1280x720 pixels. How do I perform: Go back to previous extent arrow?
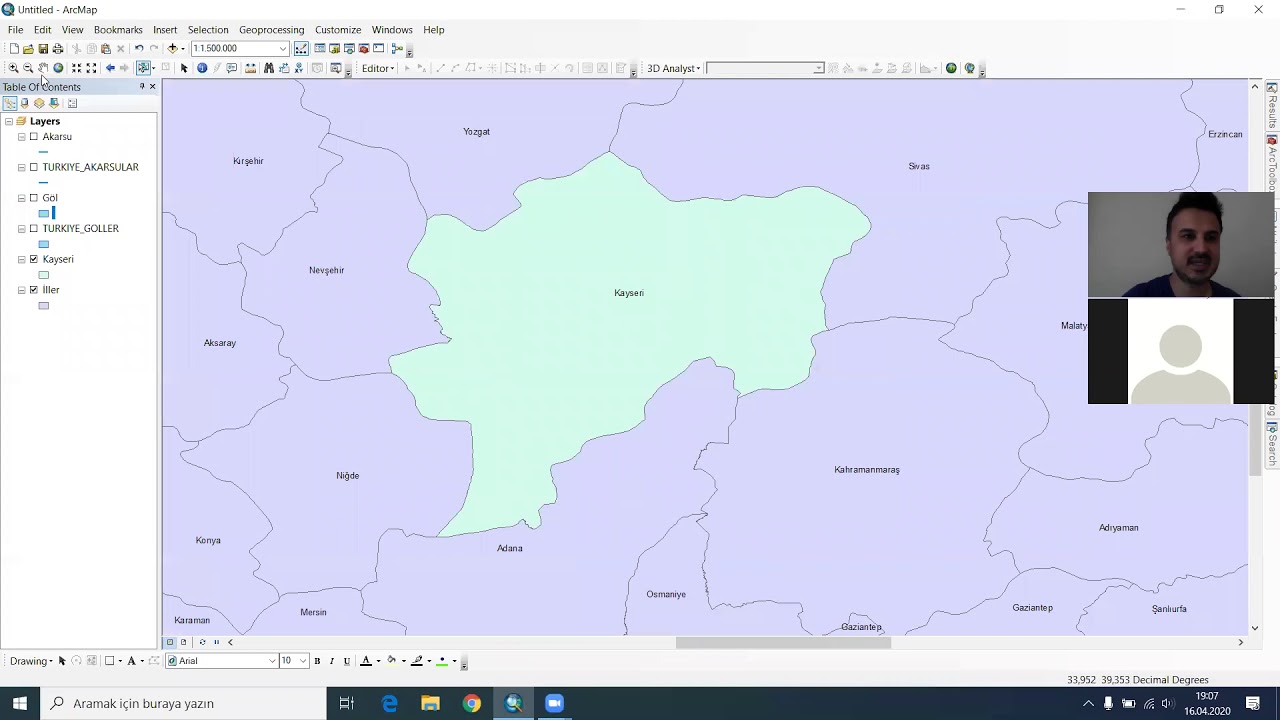tap(110, 68)
